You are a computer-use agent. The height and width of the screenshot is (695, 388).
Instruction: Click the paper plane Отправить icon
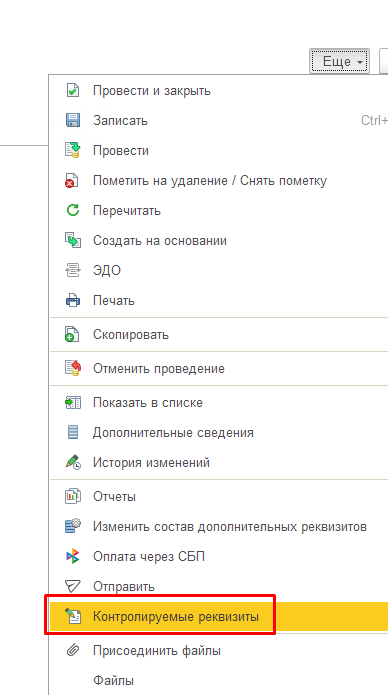pos(72,586)
